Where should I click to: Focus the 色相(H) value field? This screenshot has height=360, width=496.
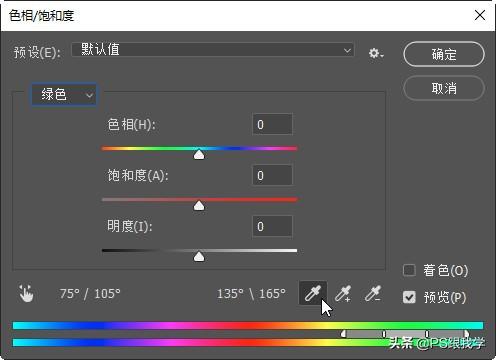pyautogui.click(x=272, y=124)
